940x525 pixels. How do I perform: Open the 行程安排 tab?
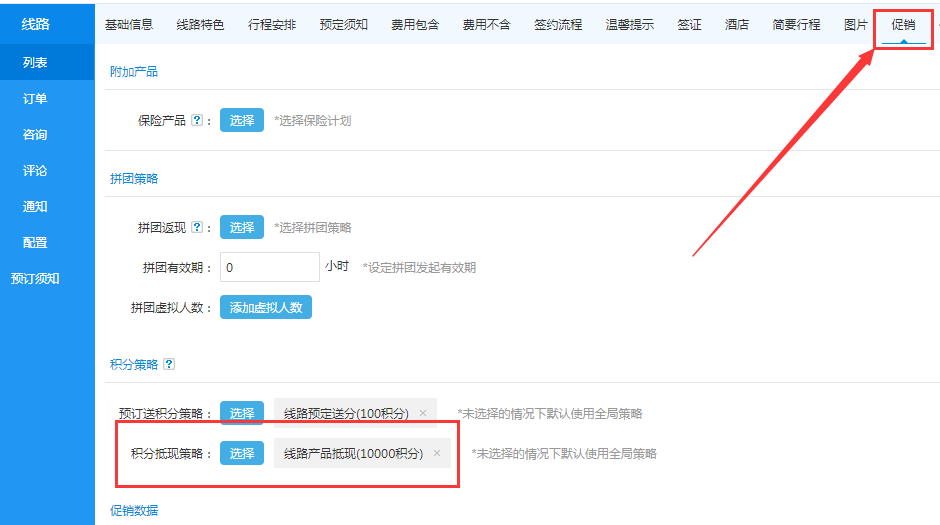tap(271, 25)
